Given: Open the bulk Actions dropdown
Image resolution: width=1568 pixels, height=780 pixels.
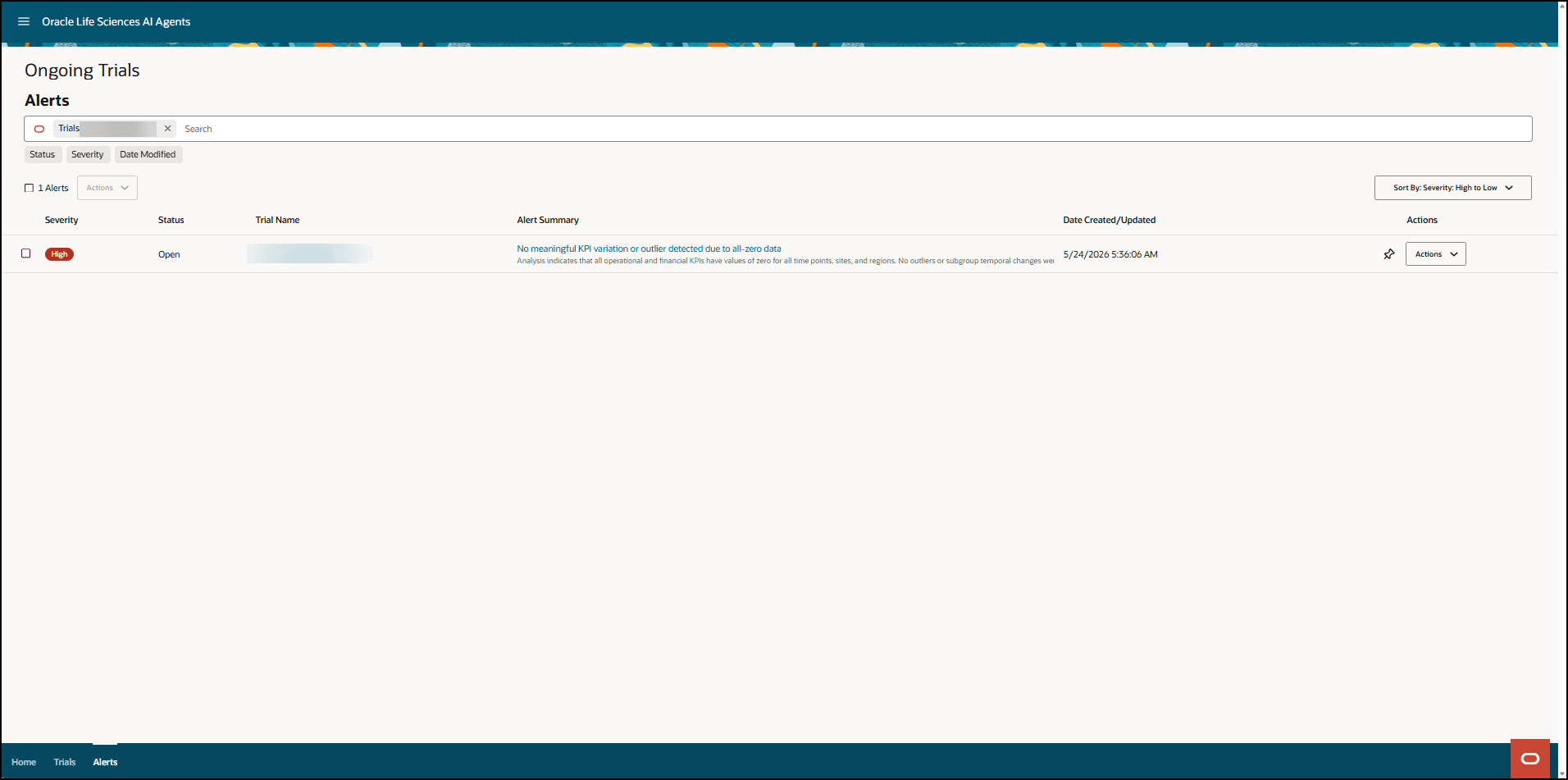Looking at the screenshot, I should coord(107,188).
